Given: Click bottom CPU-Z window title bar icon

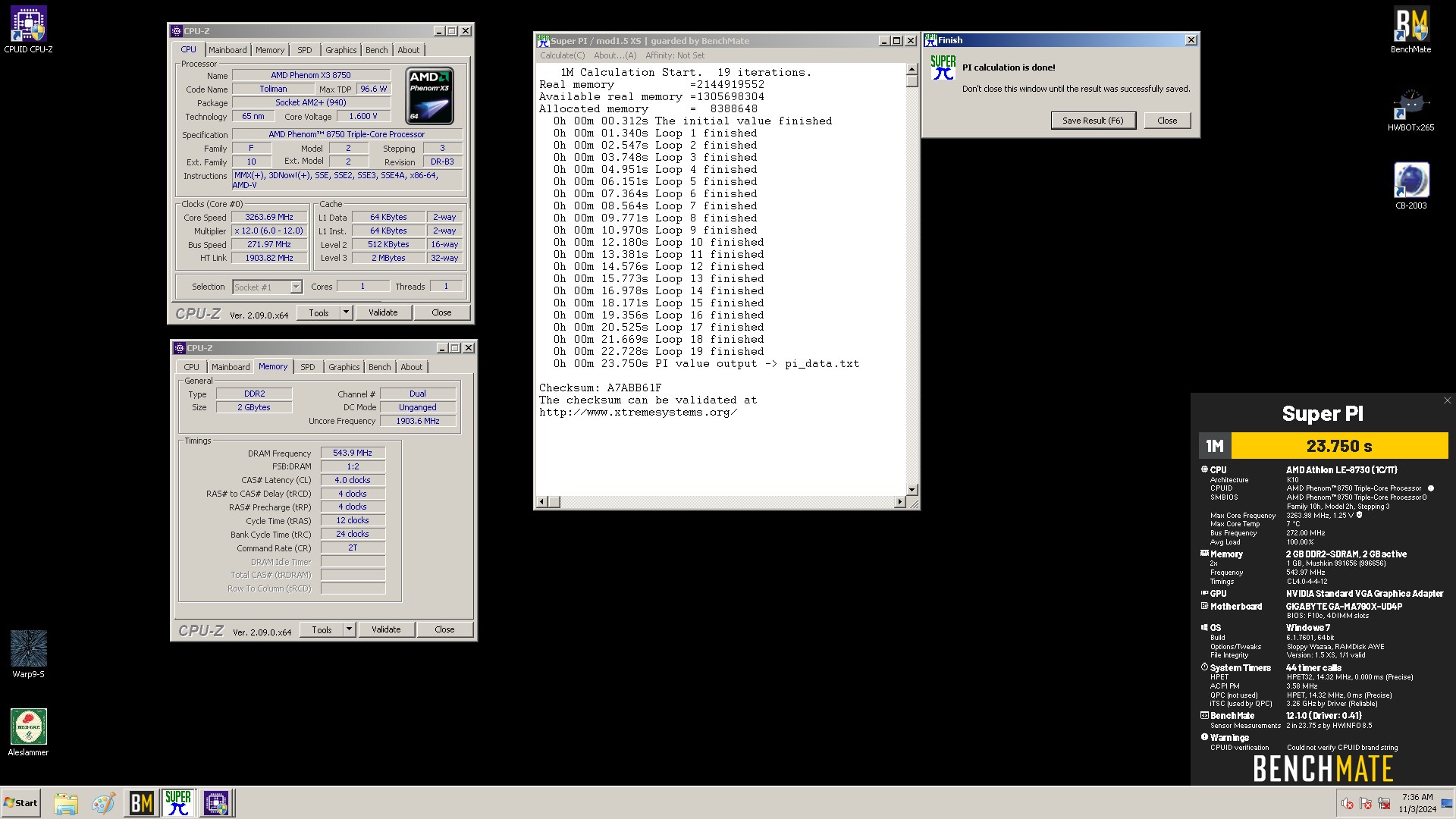Looking at the screenshot, I should tap(180, 348).
